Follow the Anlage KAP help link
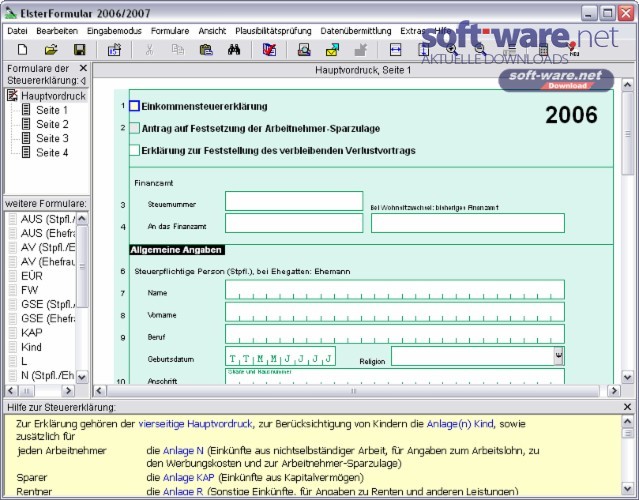Viewport: 639px width, 500px height. [x=188, y=478]
